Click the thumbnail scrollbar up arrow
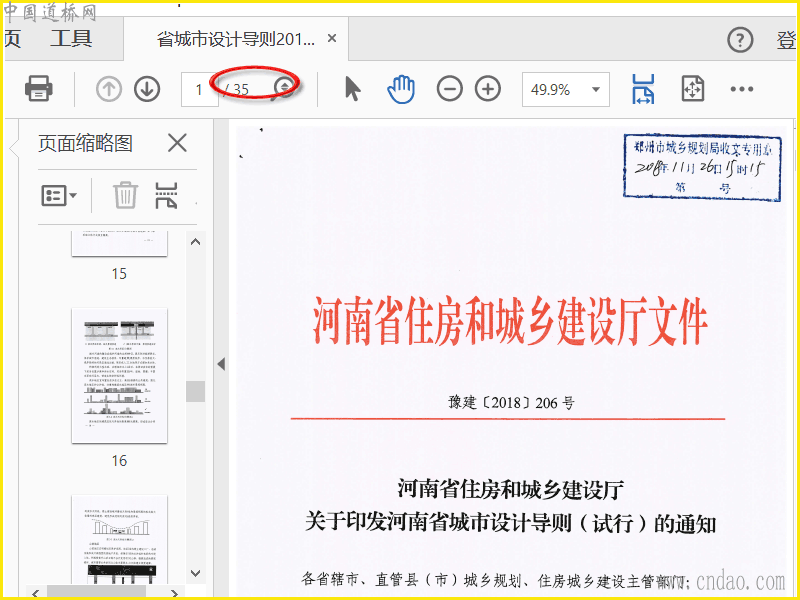This screenshot has width=800, height=600. (195, 242)
